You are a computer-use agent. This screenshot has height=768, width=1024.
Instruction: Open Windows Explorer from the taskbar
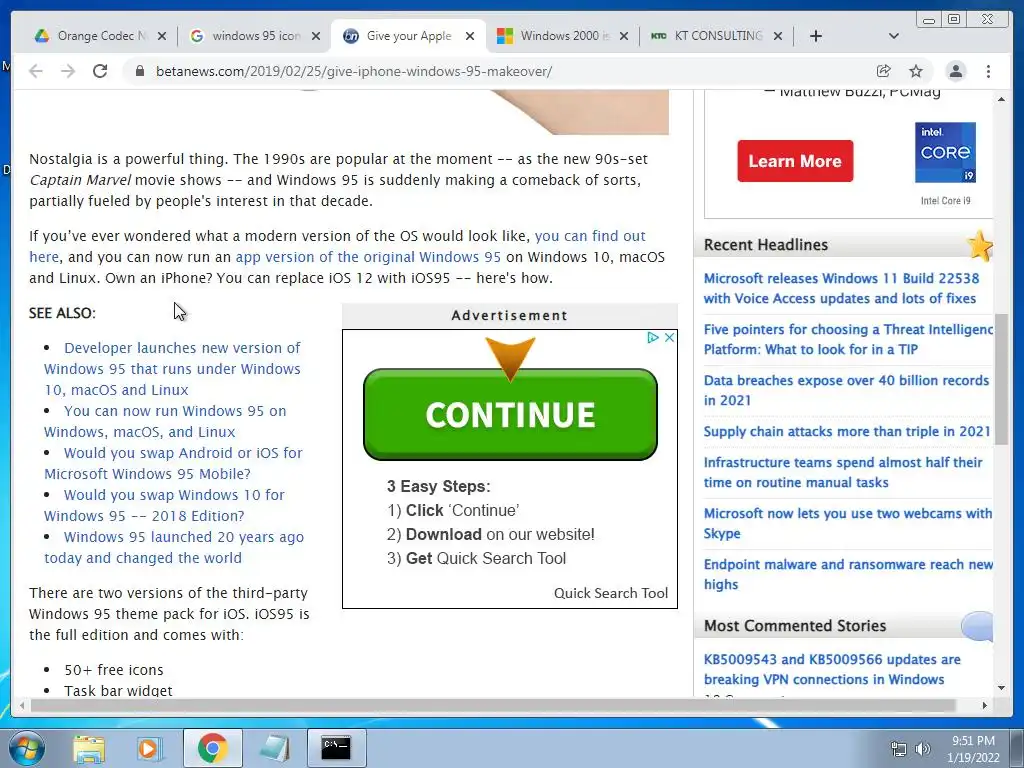pos(89,748)
